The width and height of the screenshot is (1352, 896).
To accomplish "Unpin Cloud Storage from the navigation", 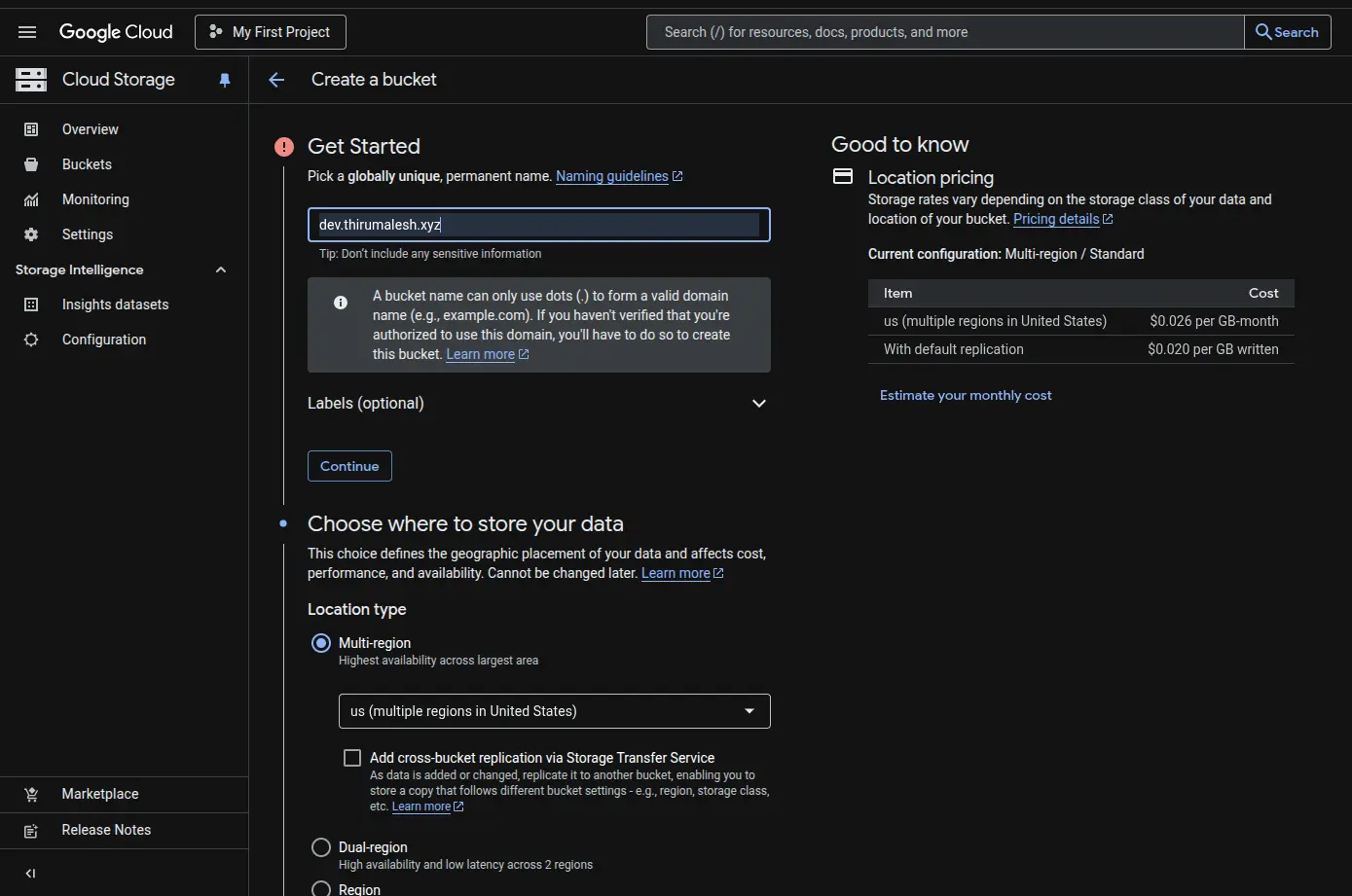I will (x=224, y=80).
